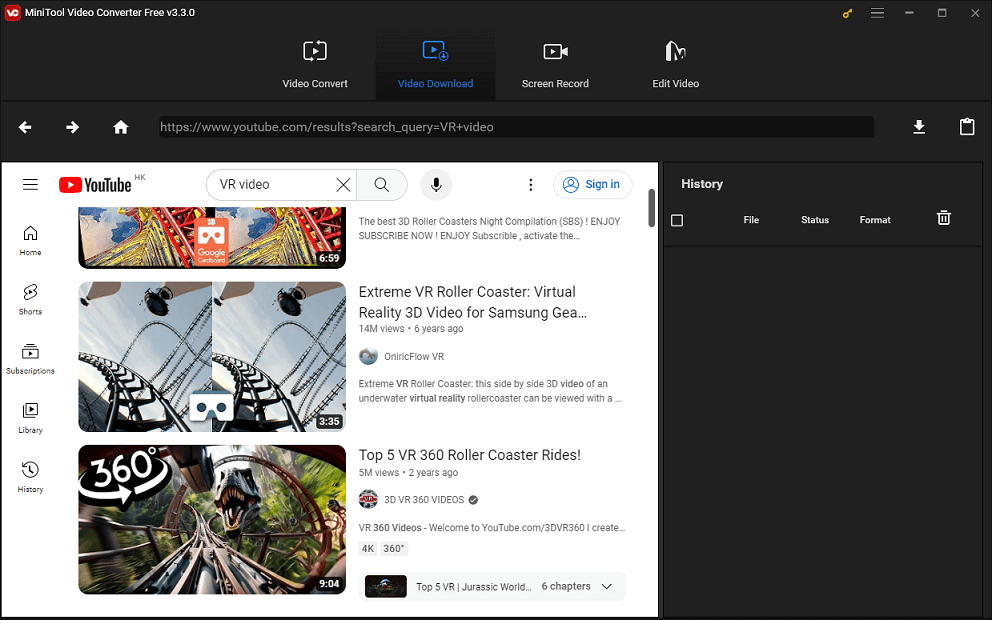Click the 360° badge

(394, 549)
